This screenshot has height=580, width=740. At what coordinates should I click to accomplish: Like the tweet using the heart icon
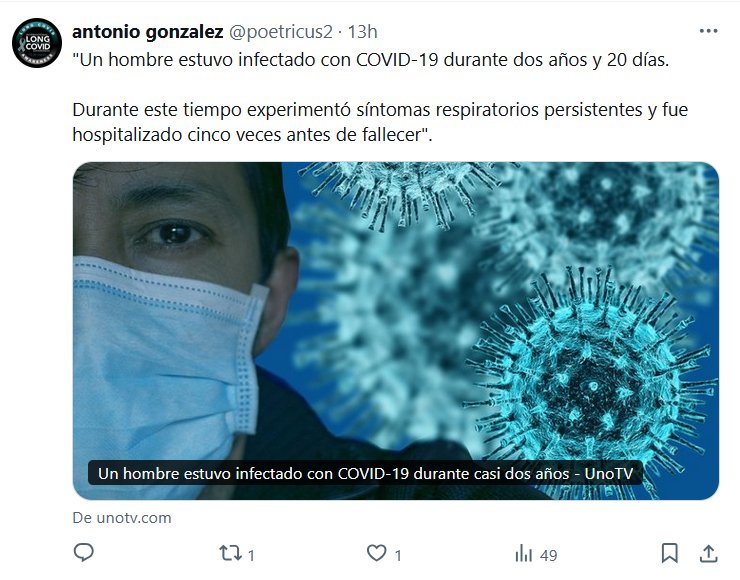(377, 553)
